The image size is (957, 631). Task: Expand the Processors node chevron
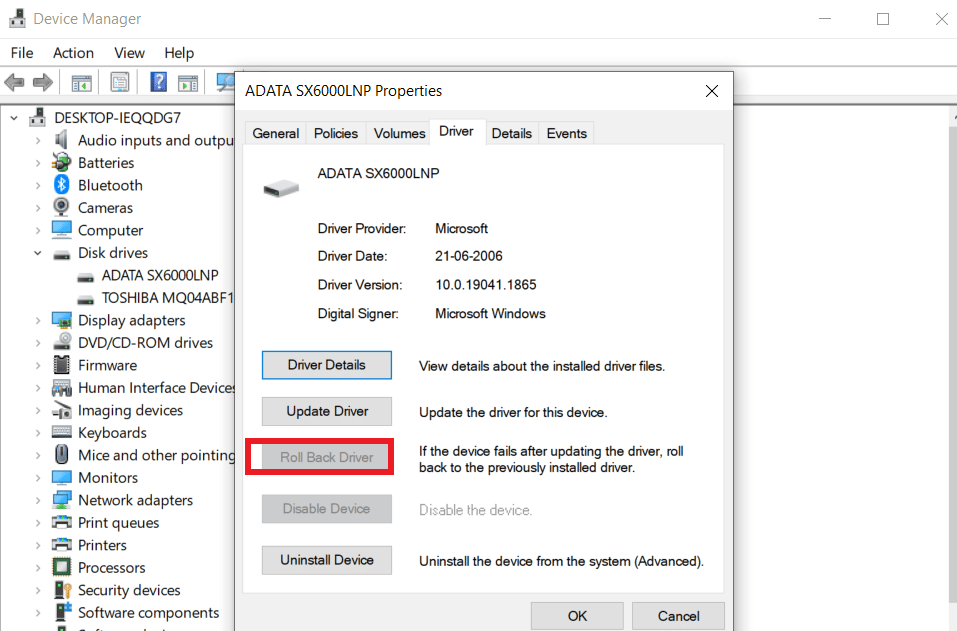pos(38,568)
